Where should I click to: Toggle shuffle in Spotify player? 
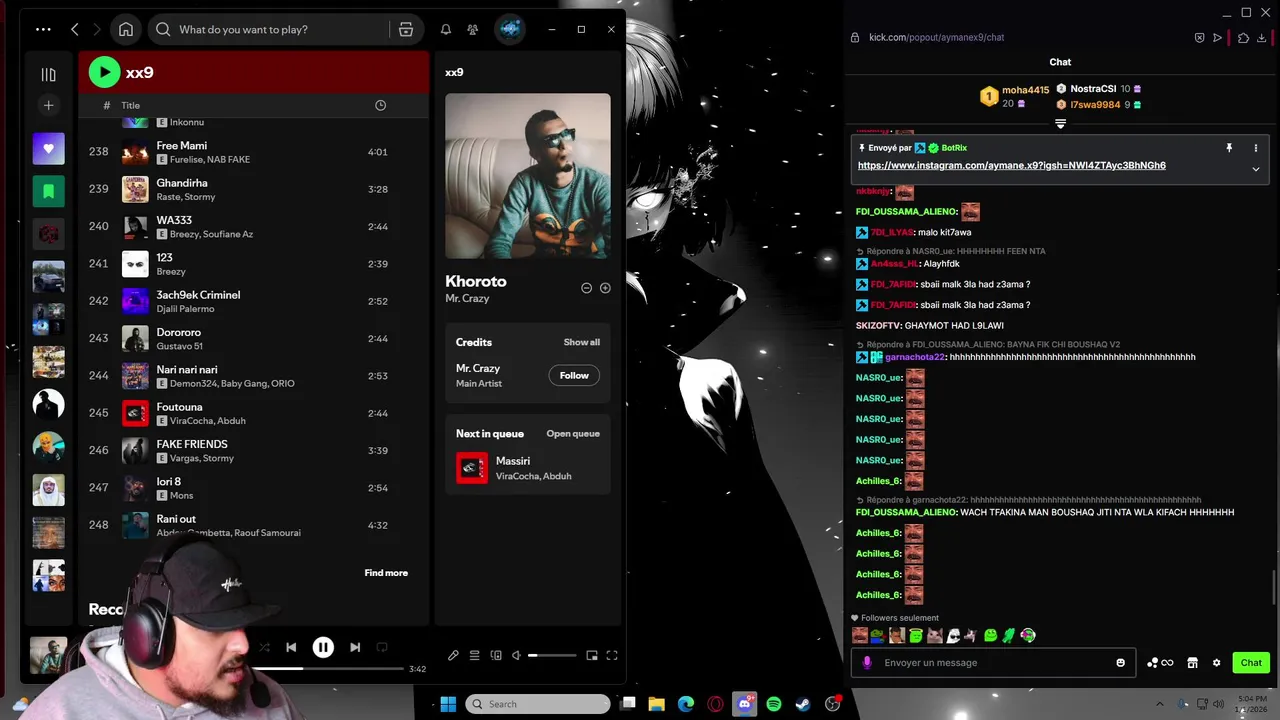pos(264,647)
